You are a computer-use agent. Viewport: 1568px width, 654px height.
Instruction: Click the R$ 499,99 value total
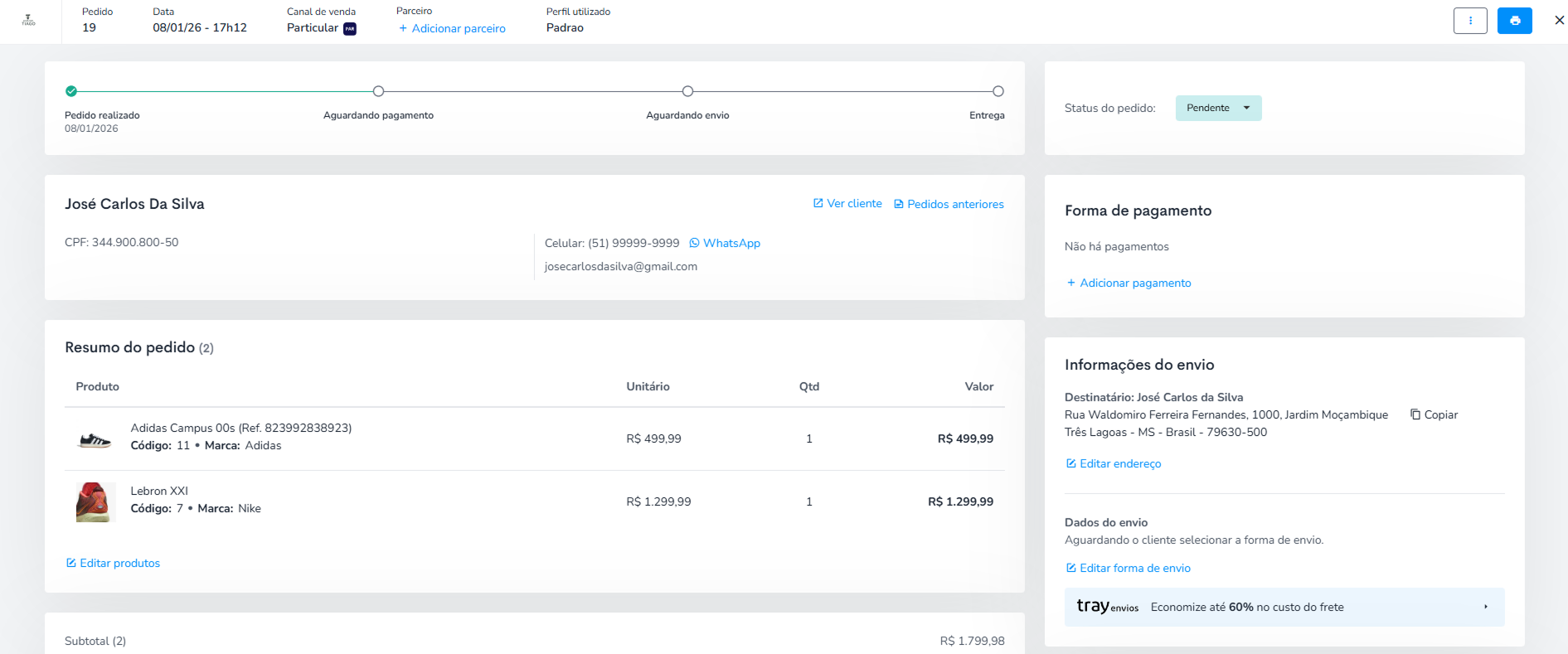tap(965, 438)
